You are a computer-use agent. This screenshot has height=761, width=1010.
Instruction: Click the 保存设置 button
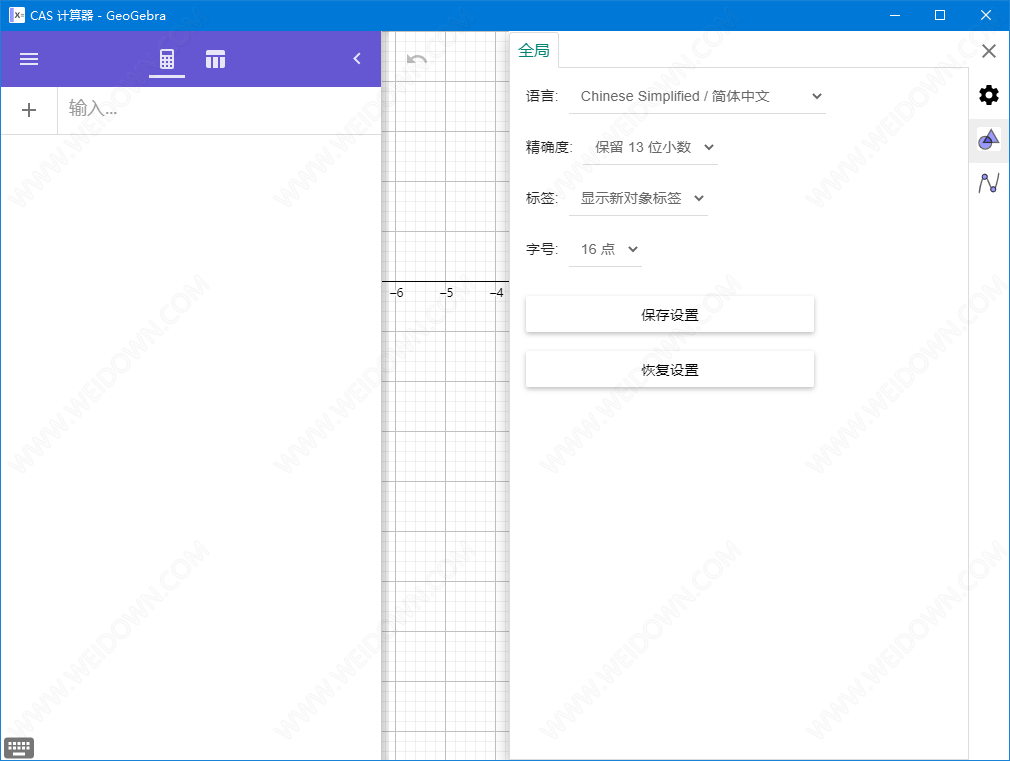(x=670, y=314)
